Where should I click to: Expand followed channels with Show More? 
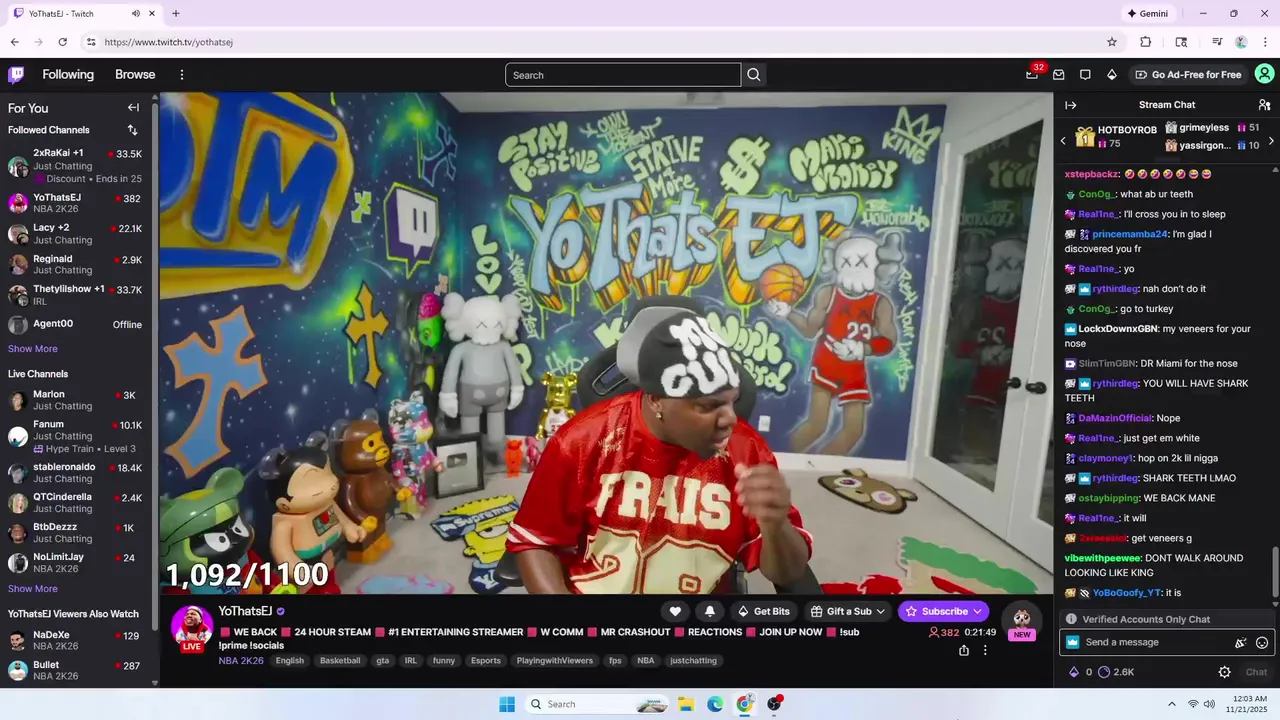tap(33, 349)
